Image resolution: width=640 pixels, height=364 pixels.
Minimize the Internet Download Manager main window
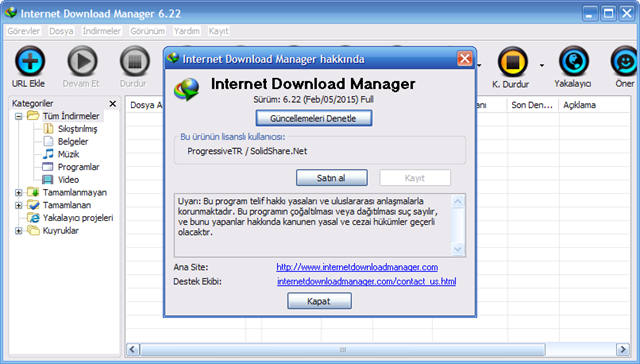(589, 14)
